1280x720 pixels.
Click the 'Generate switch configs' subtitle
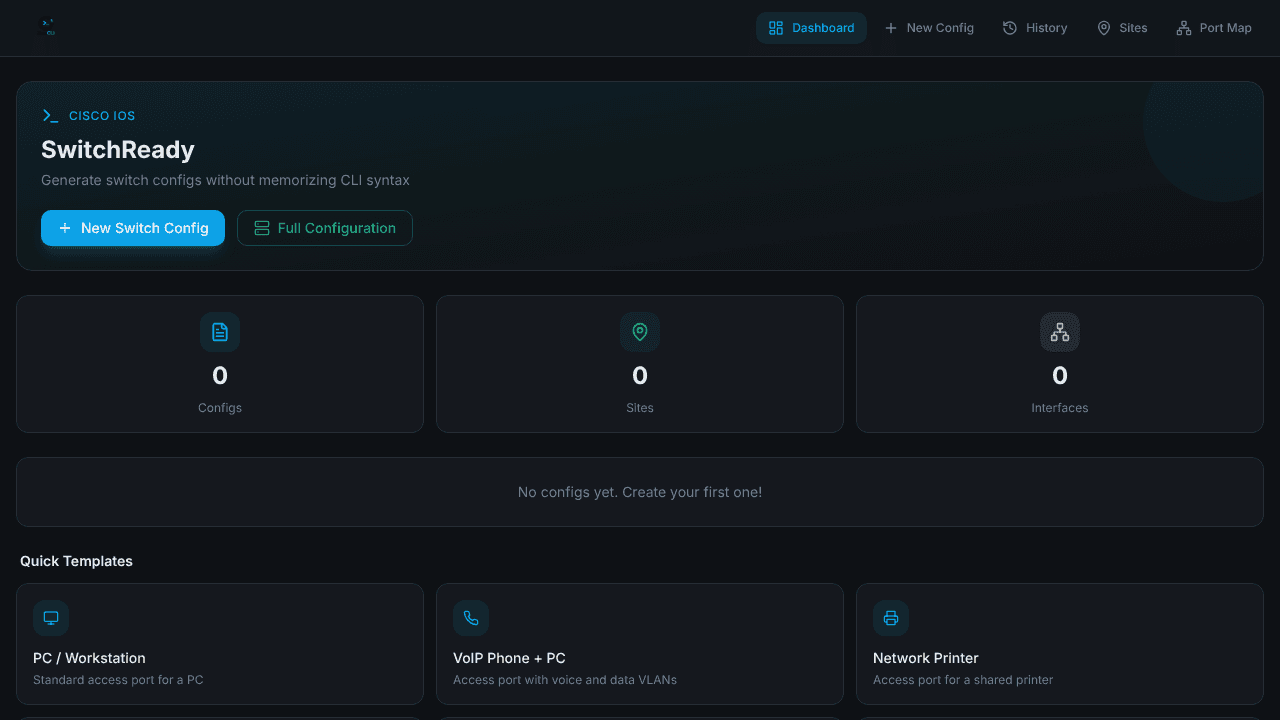pos(225,181)
